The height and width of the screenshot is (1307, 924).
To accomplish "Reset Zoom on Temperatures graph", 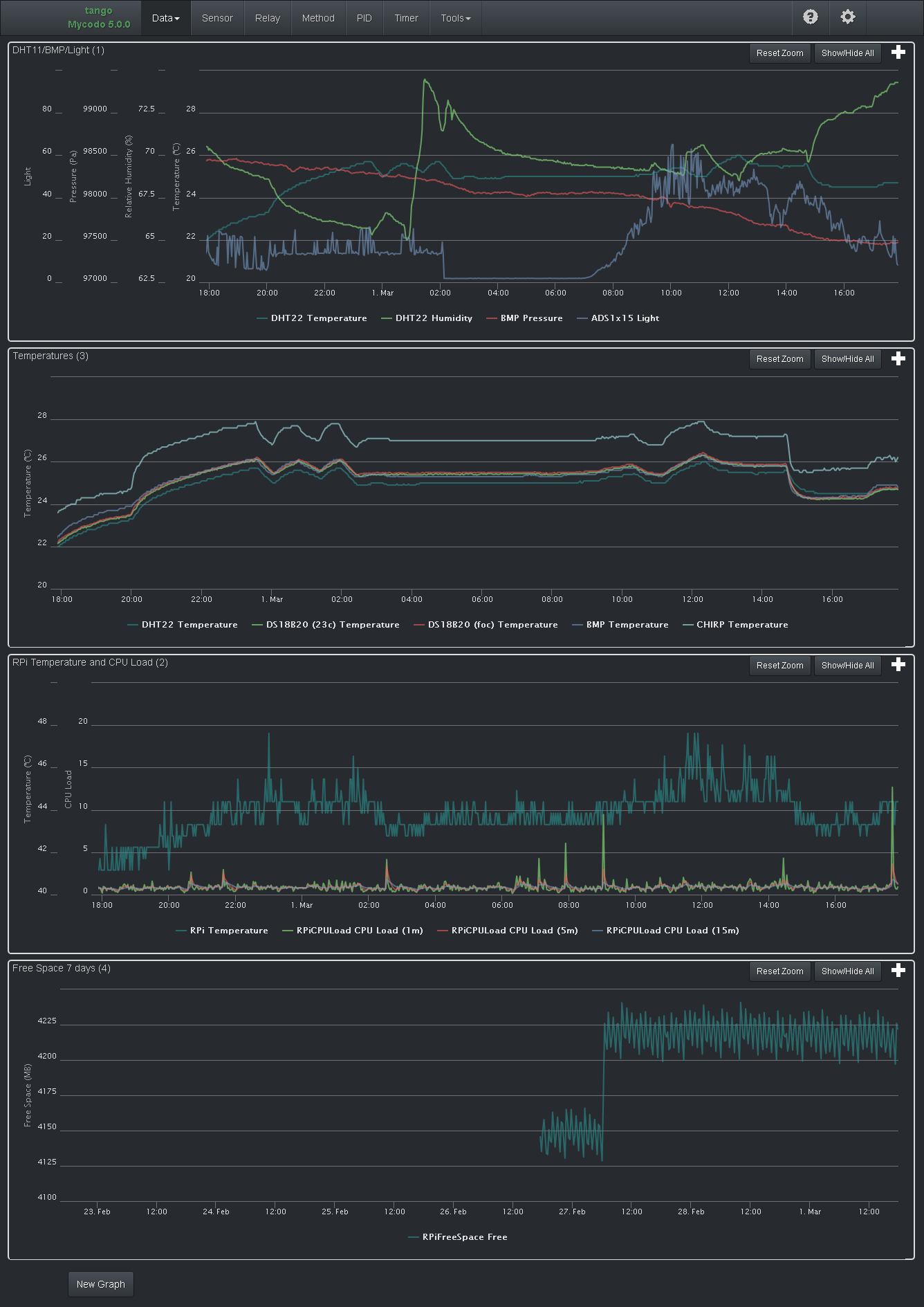I will click(x=780, y=359).
